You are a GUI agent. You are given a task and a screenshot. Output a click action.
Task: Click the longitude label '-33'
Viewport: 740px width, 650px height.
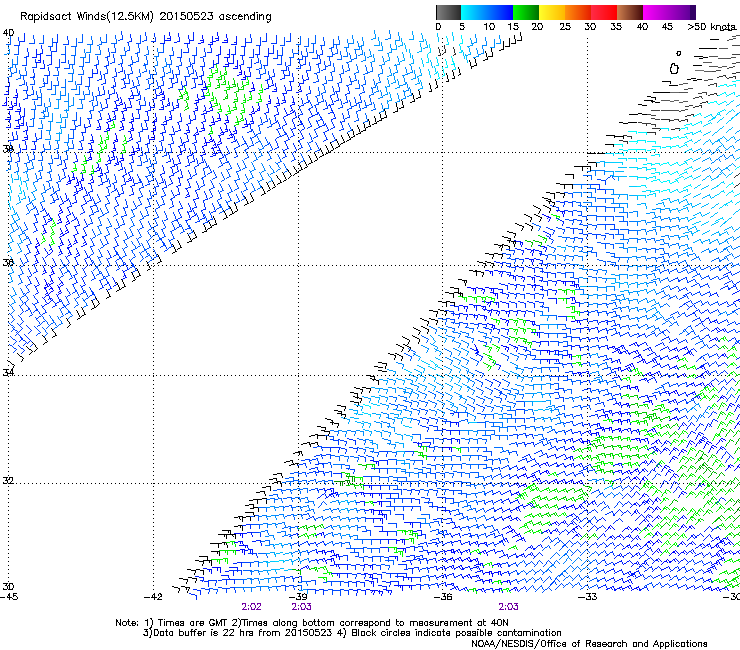coord(588,597)
